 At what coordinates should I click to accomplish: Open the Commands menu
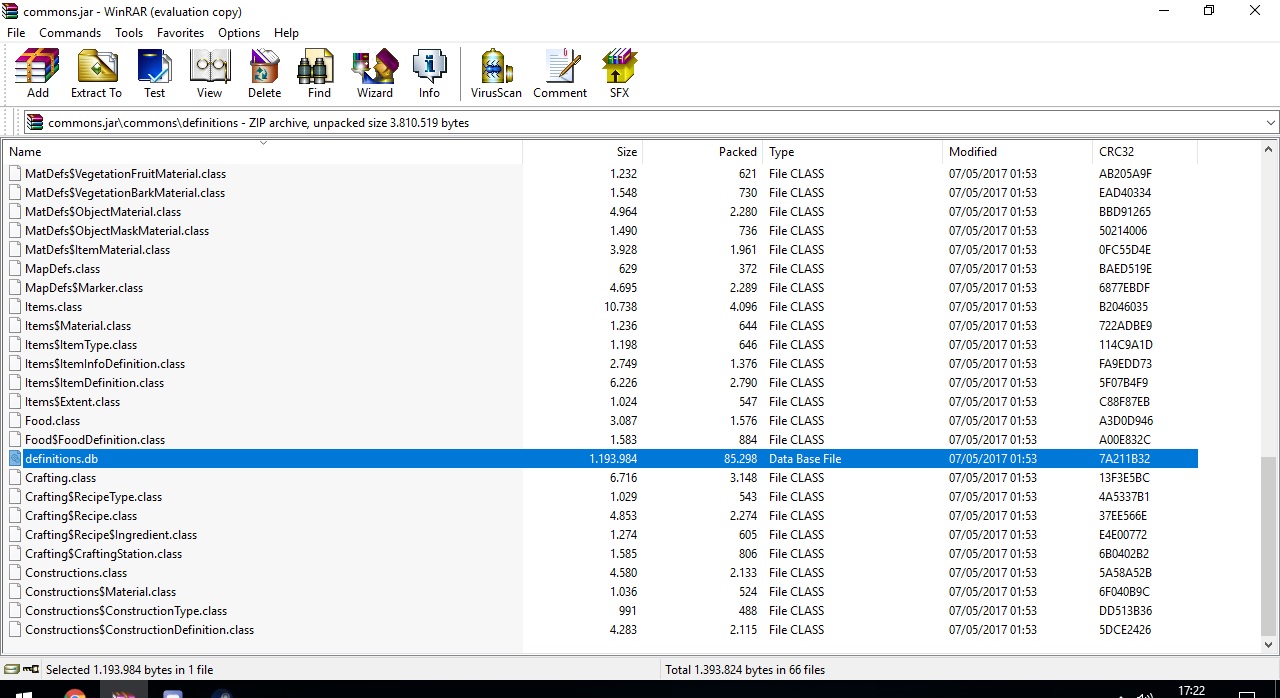pyautogui.click(x=70, y=33)
